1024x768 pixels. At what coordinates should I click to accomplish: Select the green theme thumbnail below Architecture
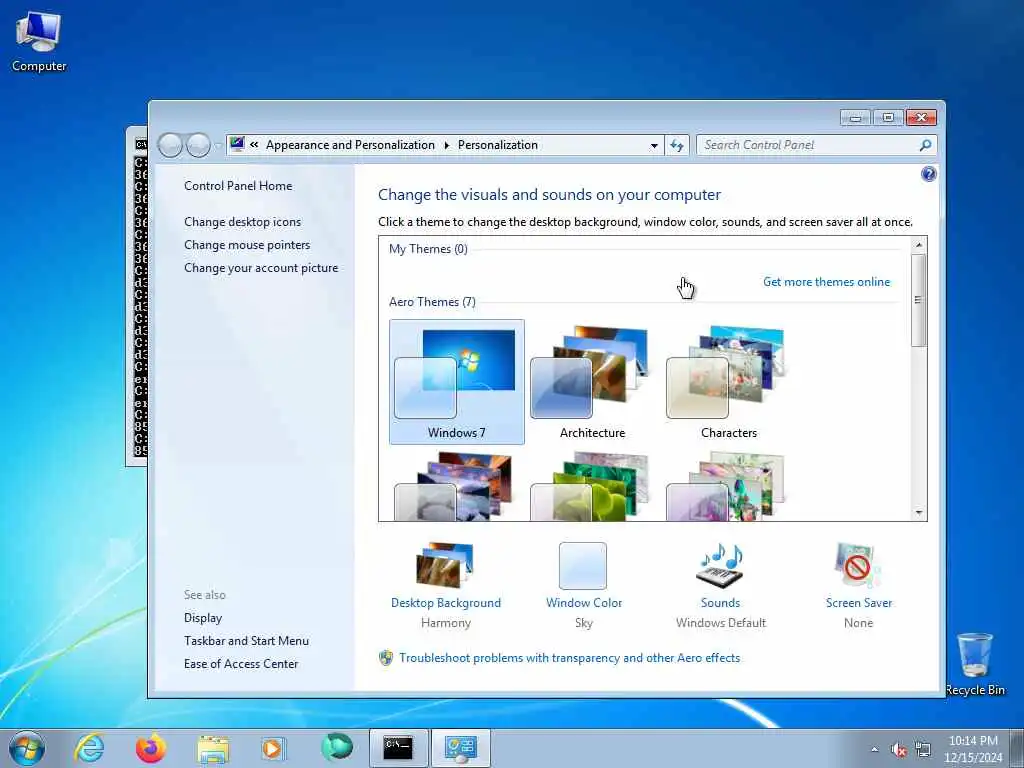pos(591,487)
